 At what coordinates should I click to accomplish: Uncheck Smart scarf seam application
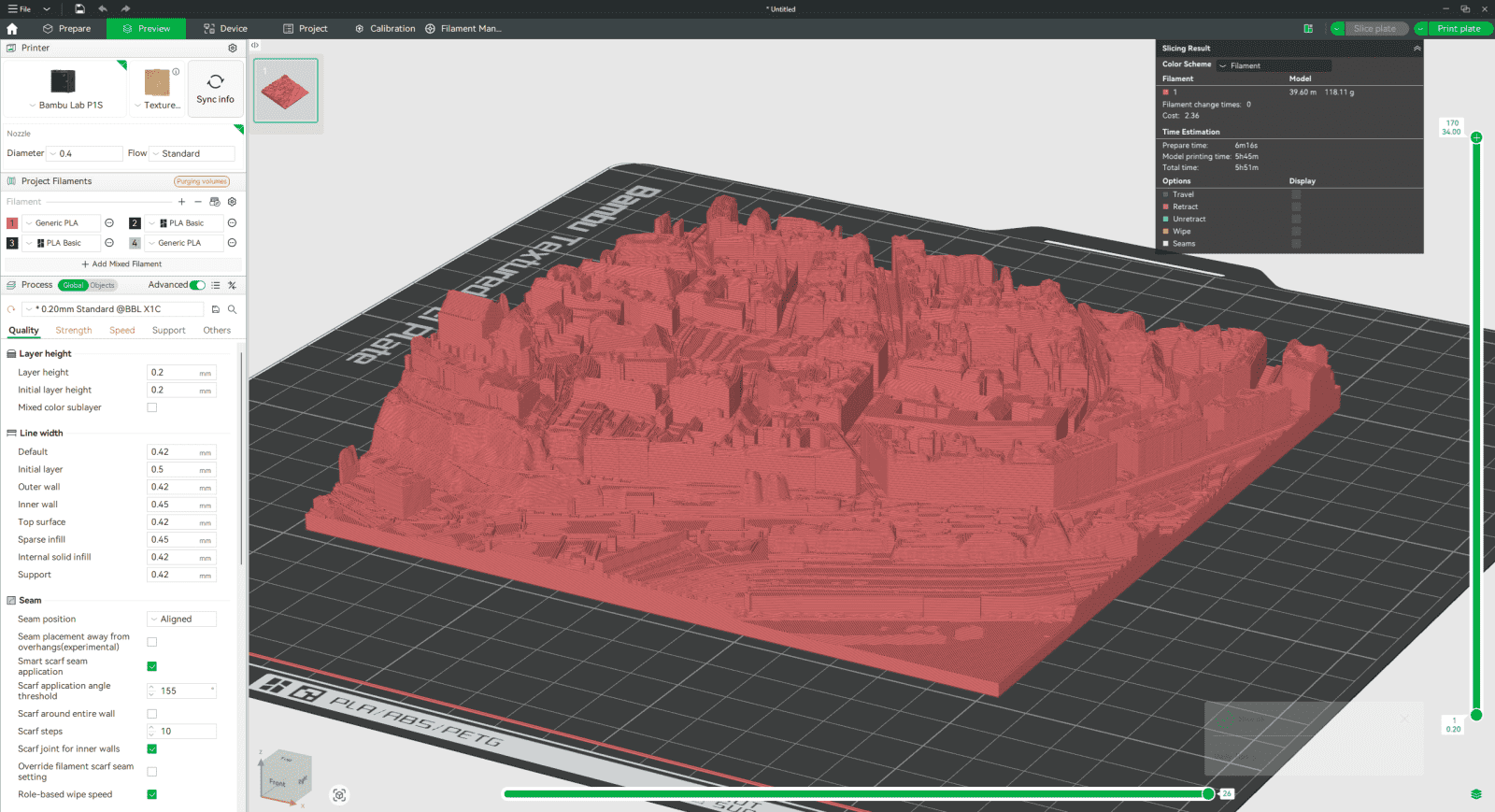click(152, 666)
